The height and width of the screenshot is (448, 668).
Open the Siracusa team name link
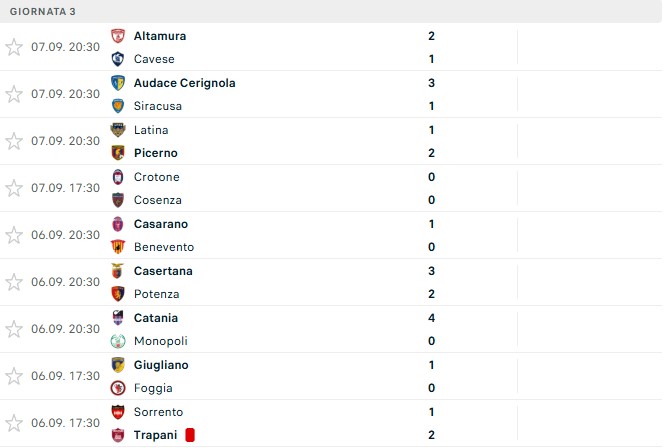pos(158,106)
